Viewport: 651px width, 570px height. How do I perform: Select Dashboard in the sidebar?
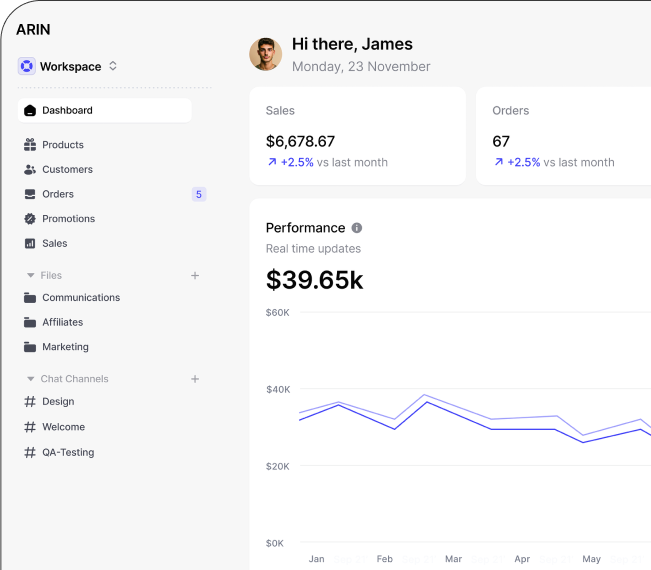pyautogui.click(x=104, y=110)
